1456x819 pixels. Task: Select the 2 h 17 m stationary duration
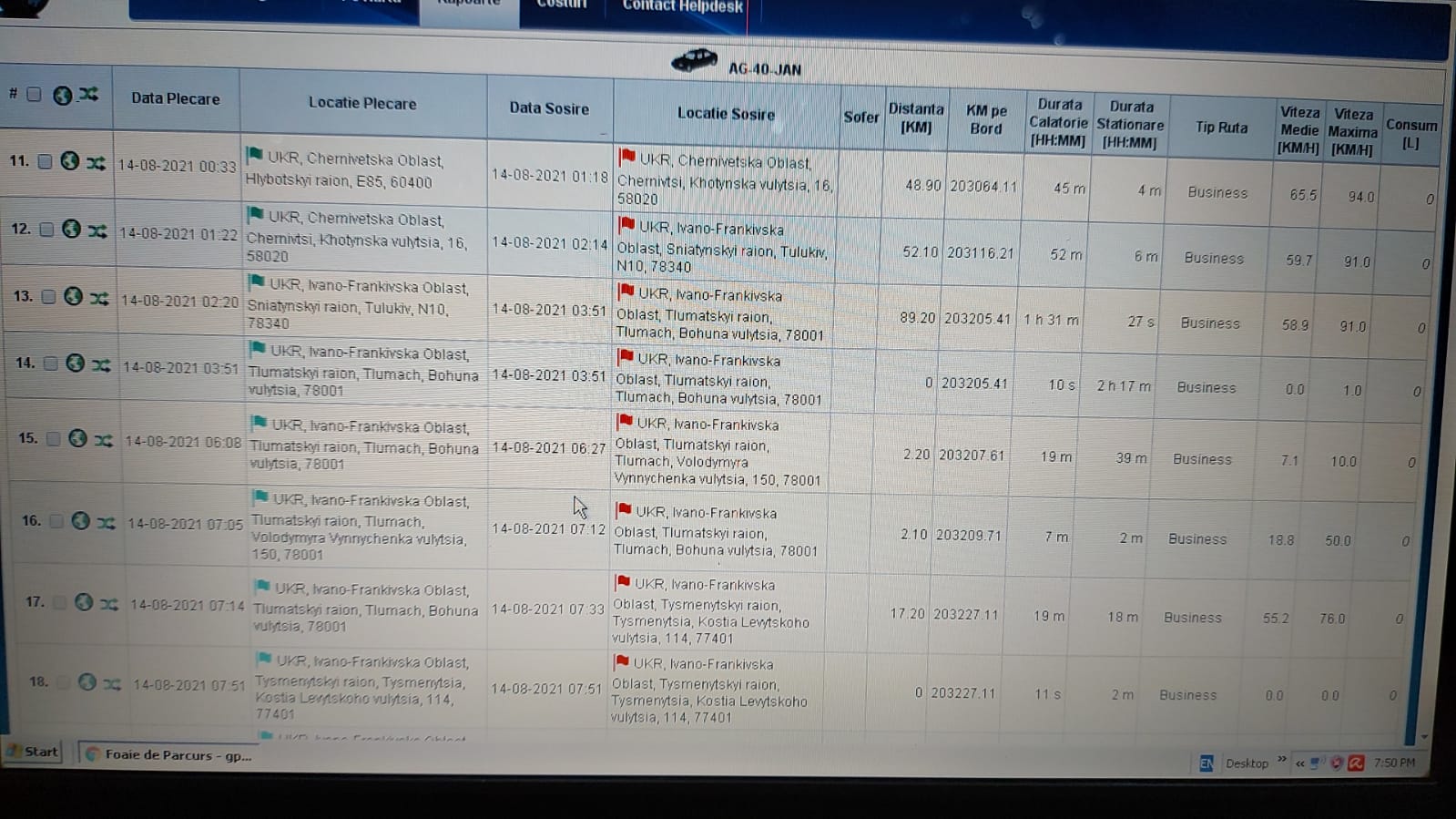pyautogui.click(x=1124, y=386)
